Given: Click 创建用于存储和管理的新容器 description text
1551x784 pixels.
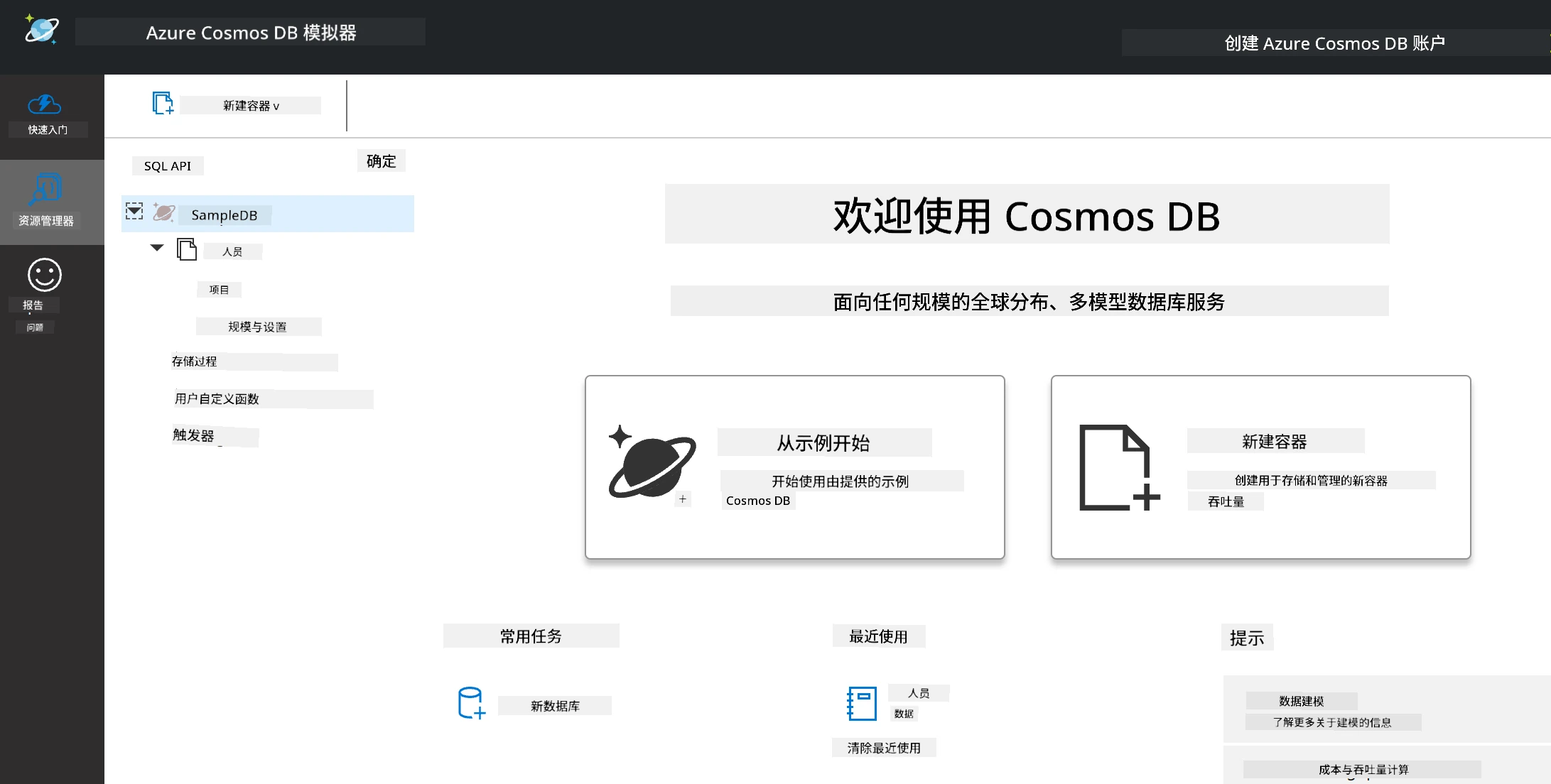Looking at the screenshot, I should (x=1311, y=480).
